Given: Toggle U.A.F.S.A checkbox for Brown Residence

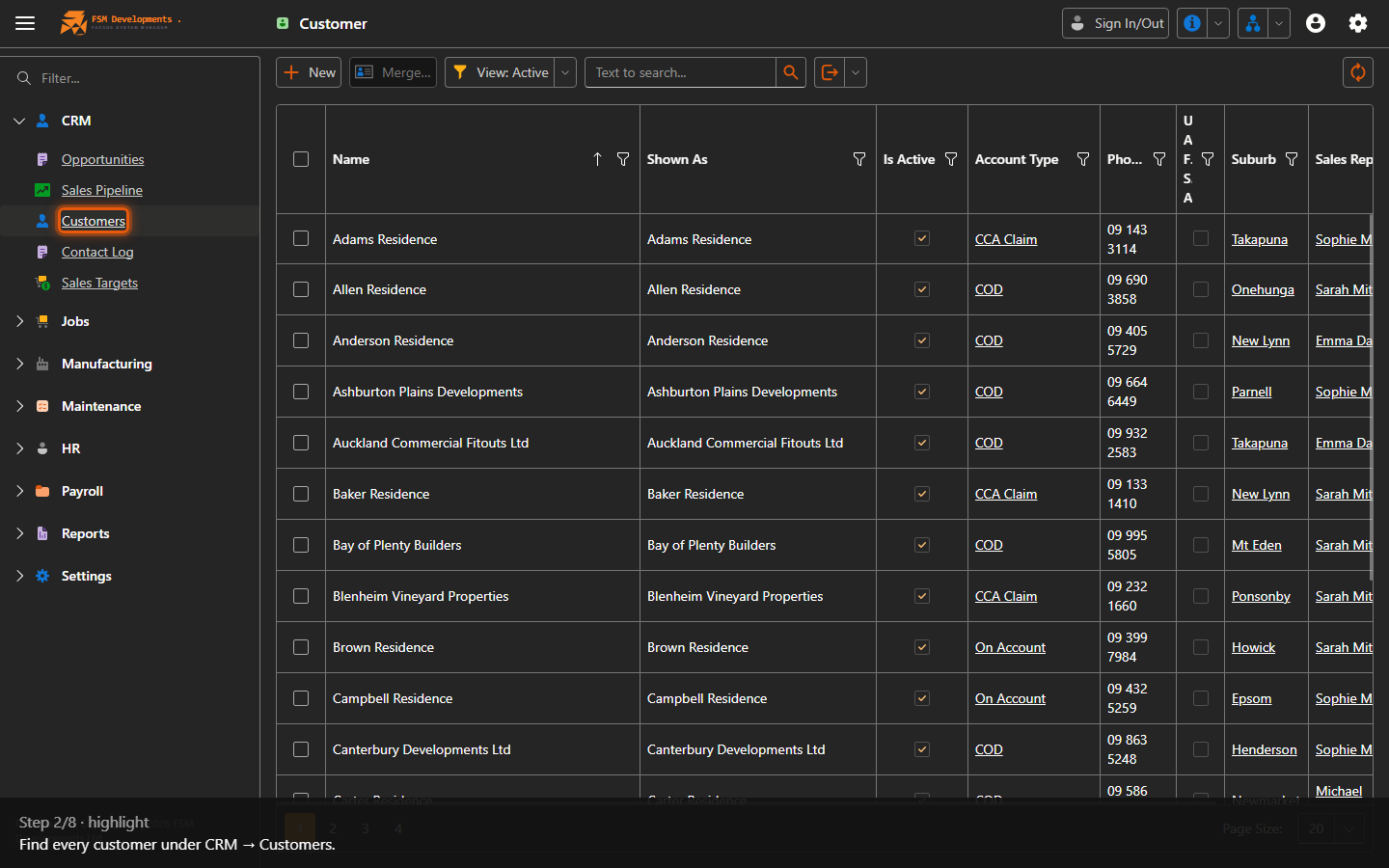Looking at the screenshot, I should 1201,647.
